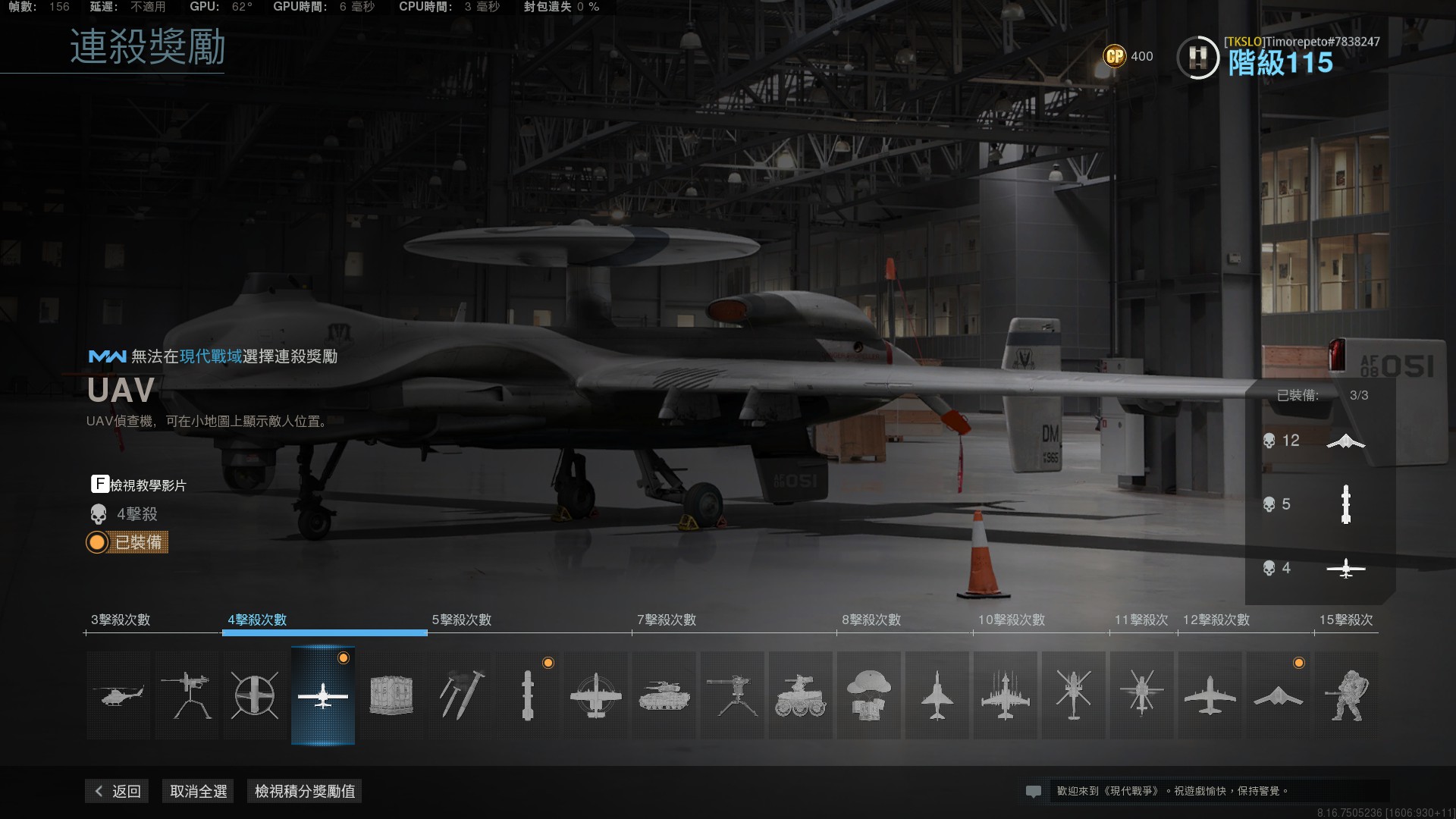Go back with the 返回 button

coord(118,791)
